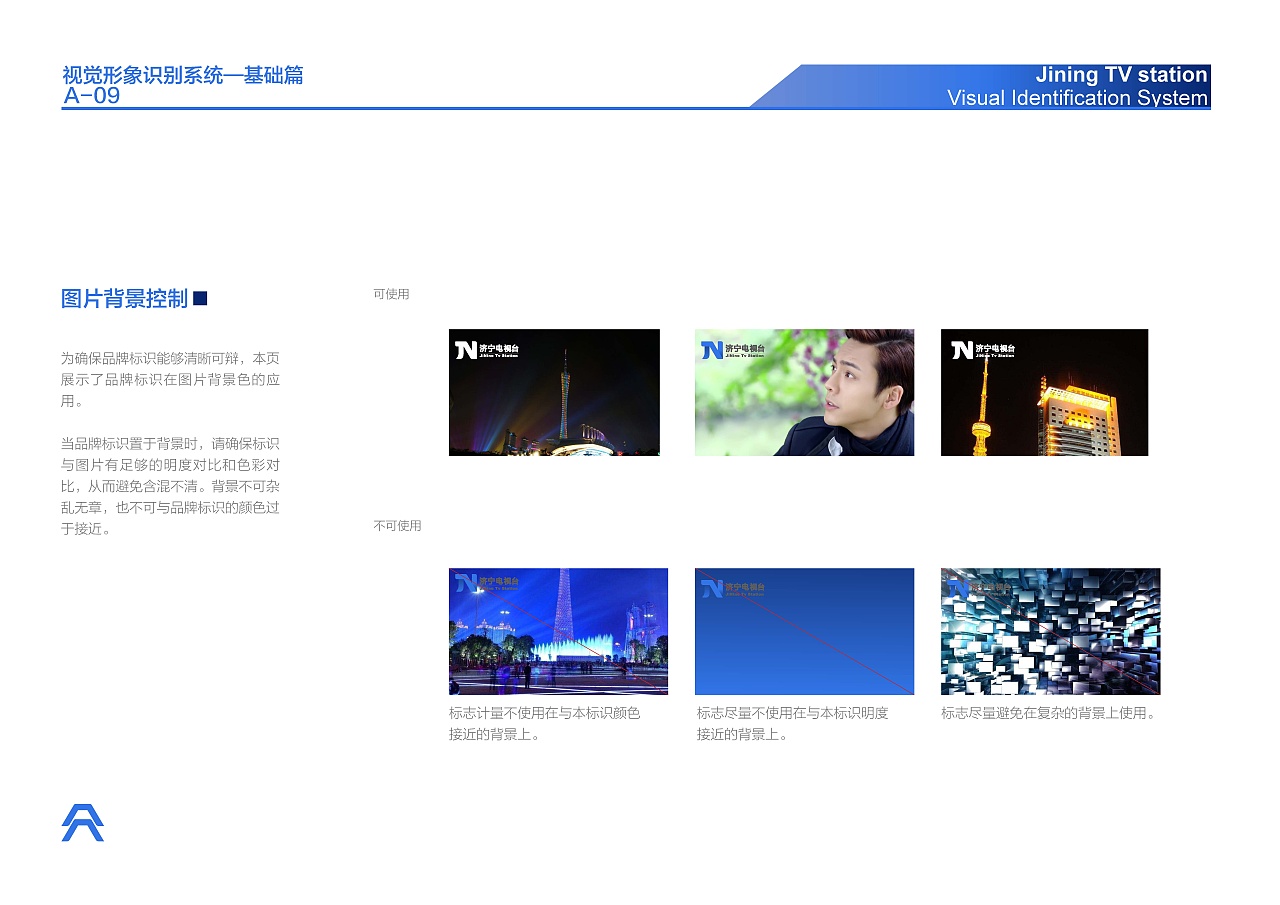Click the 可使用 section label

[390, 294]
